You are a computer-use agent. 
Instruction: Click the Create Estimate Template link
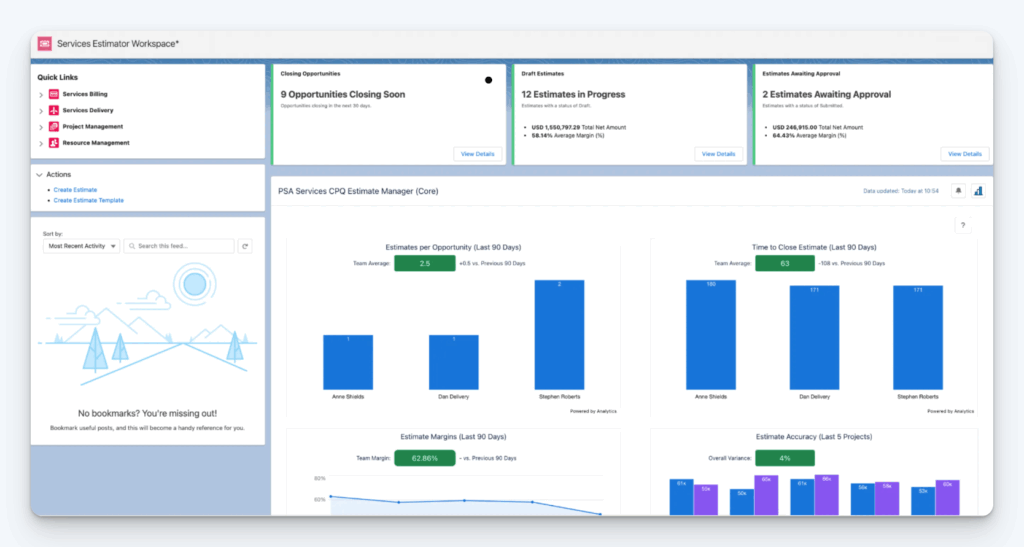click(x=88, y=200)
